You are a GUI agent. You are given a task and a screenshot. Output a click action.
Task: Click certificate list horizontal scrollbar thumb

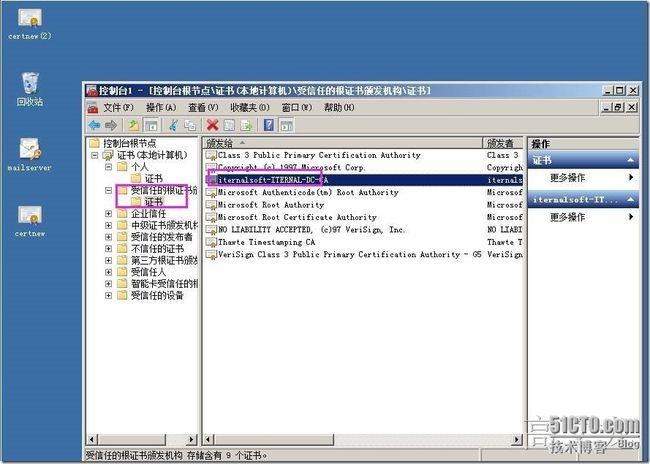274,440
